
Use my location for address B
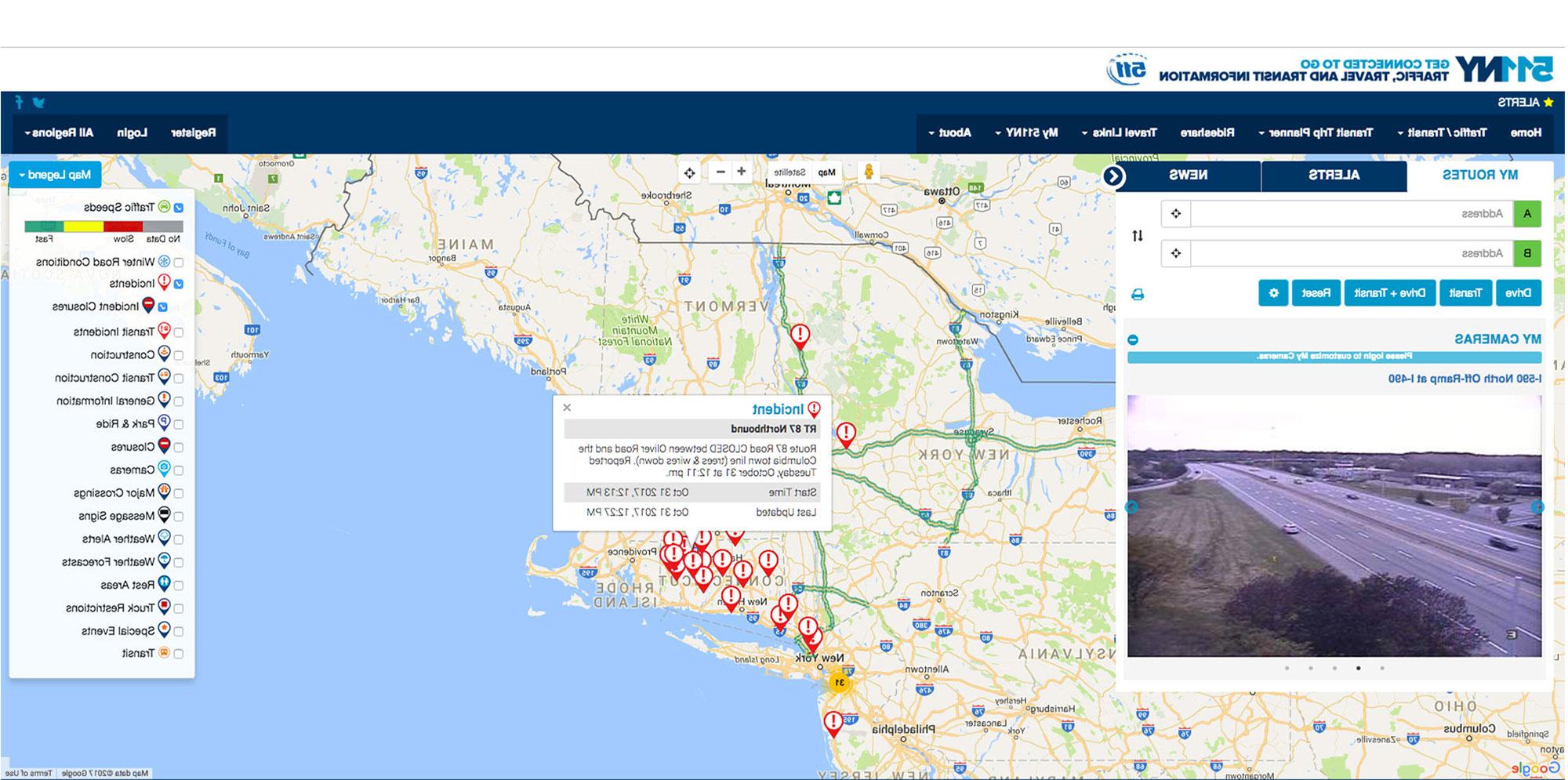1175,253
